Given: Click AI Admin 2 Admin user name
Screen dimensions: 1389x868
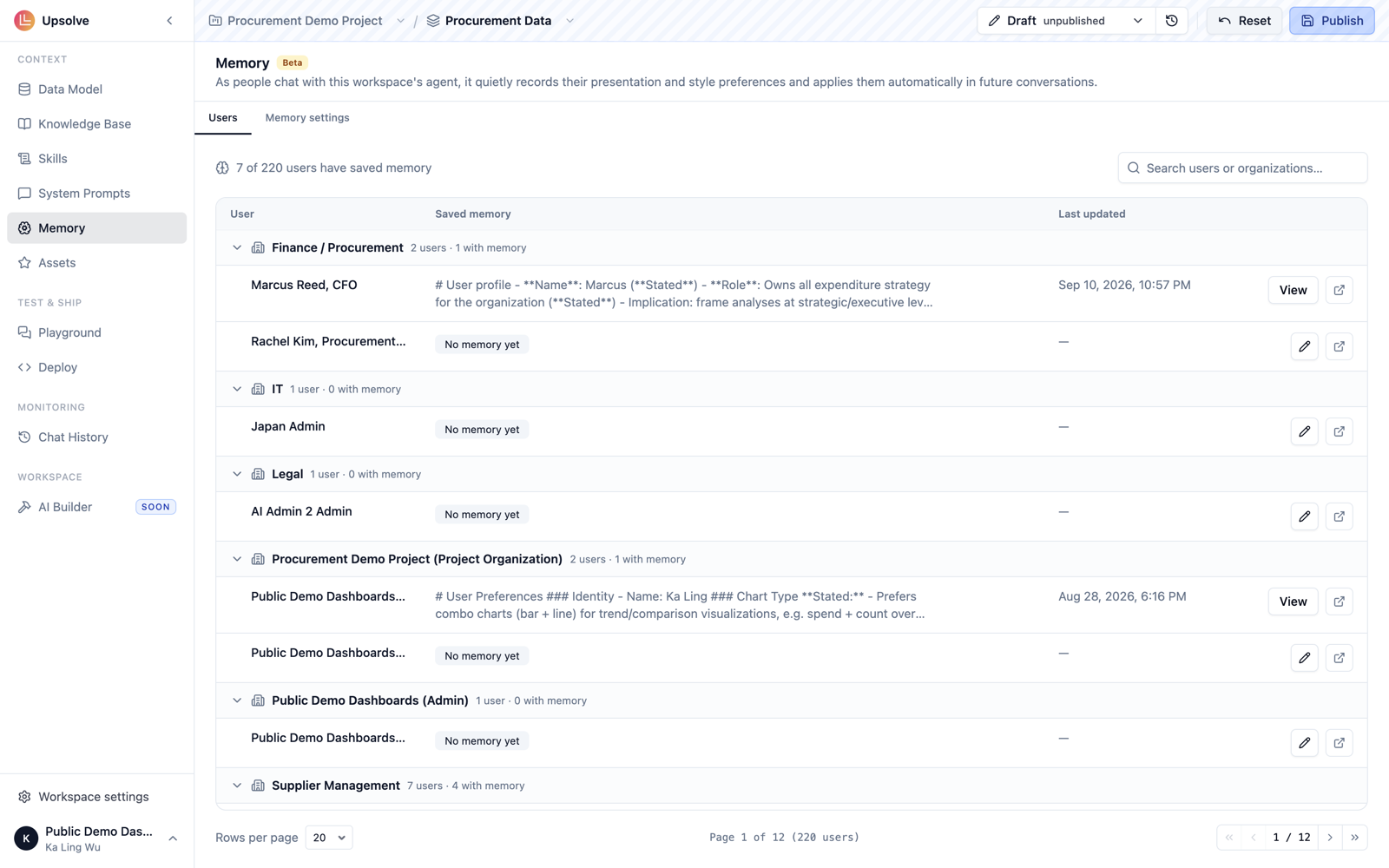Looking at the screenshot, I should (x=301, y=512).
